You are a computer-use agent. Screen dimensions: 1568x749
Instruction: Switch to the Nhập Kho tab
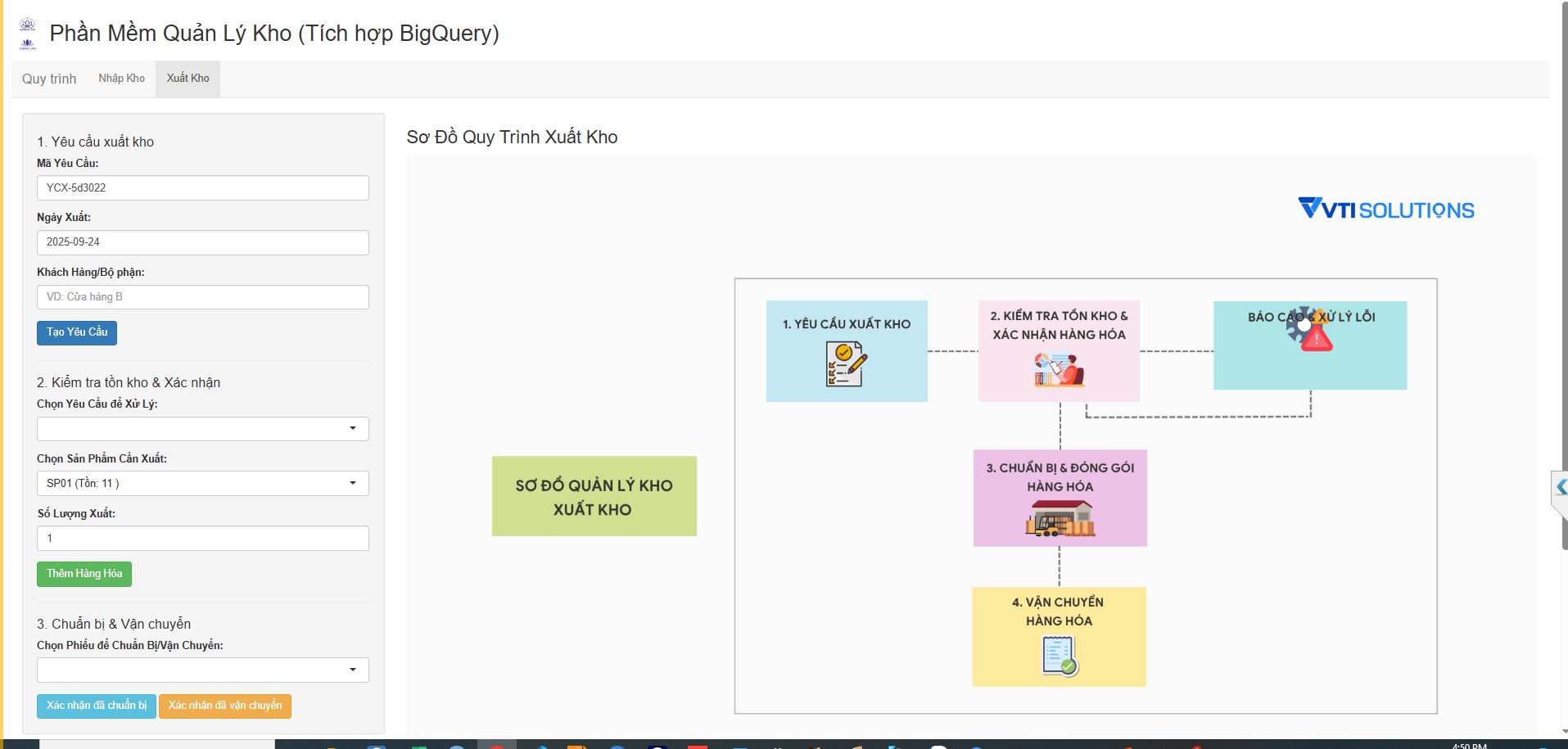121,79
